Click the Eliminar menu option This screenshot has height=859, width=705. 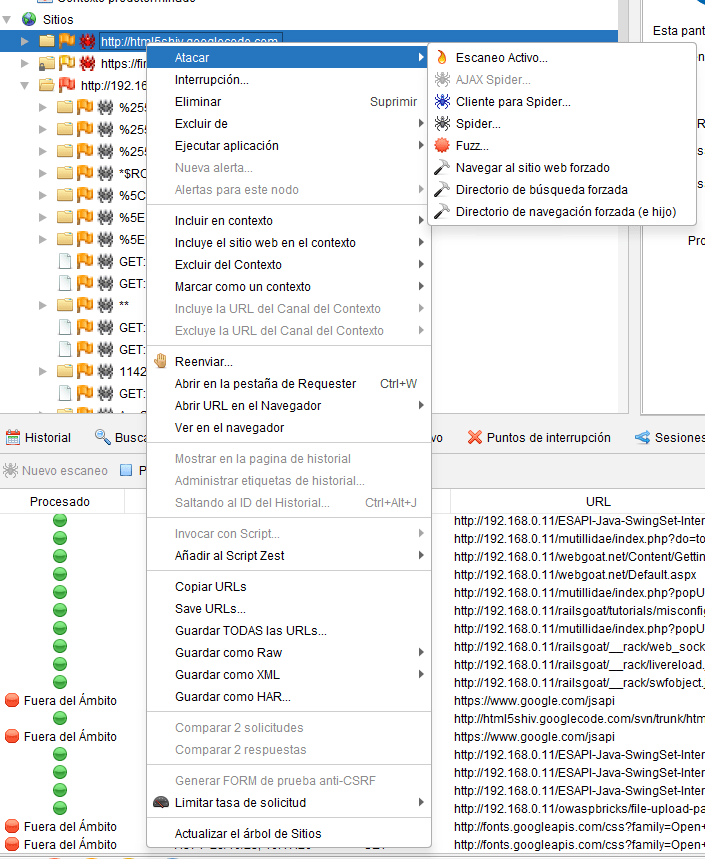pyautogui.click(x=198, y=102)
